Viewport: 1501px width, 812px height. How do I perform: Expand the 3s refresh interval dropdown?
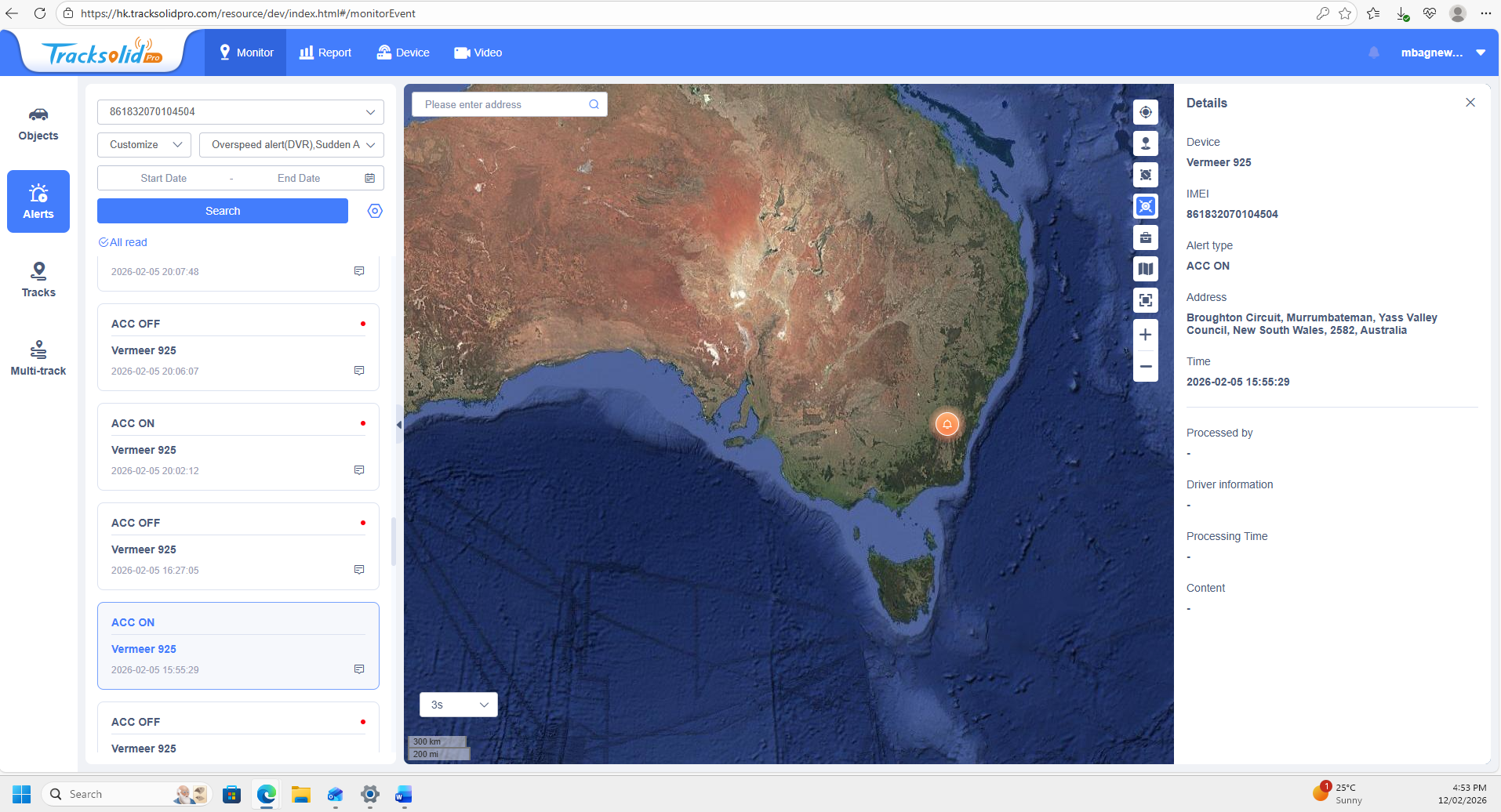(458, 705)
